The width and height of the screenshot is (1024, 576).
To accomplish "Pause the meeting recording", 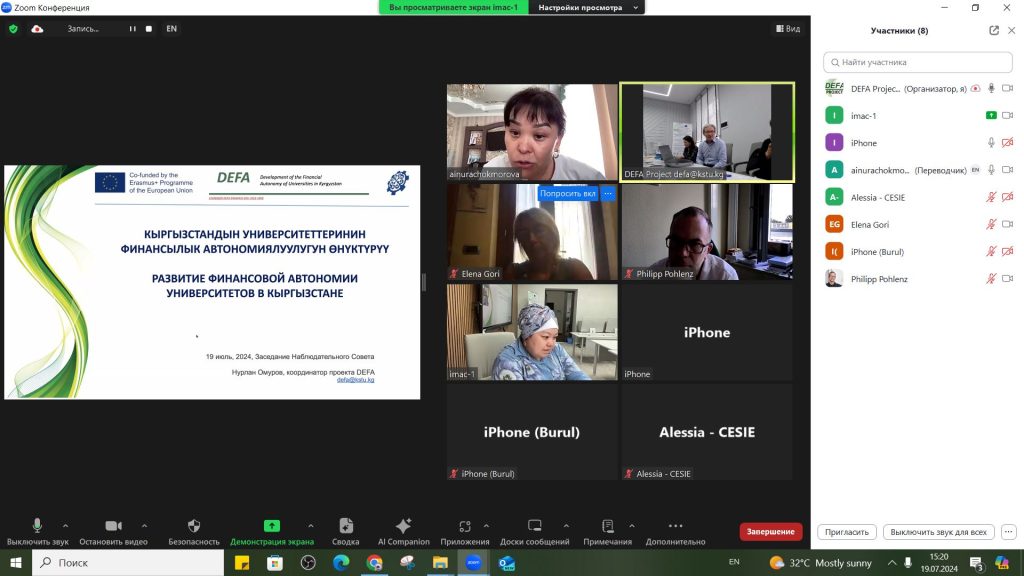I will (132, 29).
